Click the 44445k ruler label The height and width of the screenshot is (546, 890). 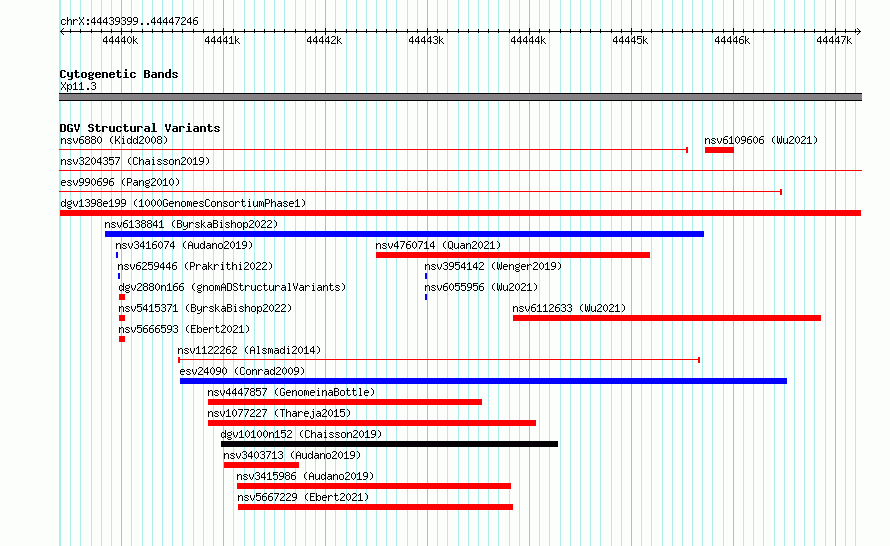[x=630, y=40]
